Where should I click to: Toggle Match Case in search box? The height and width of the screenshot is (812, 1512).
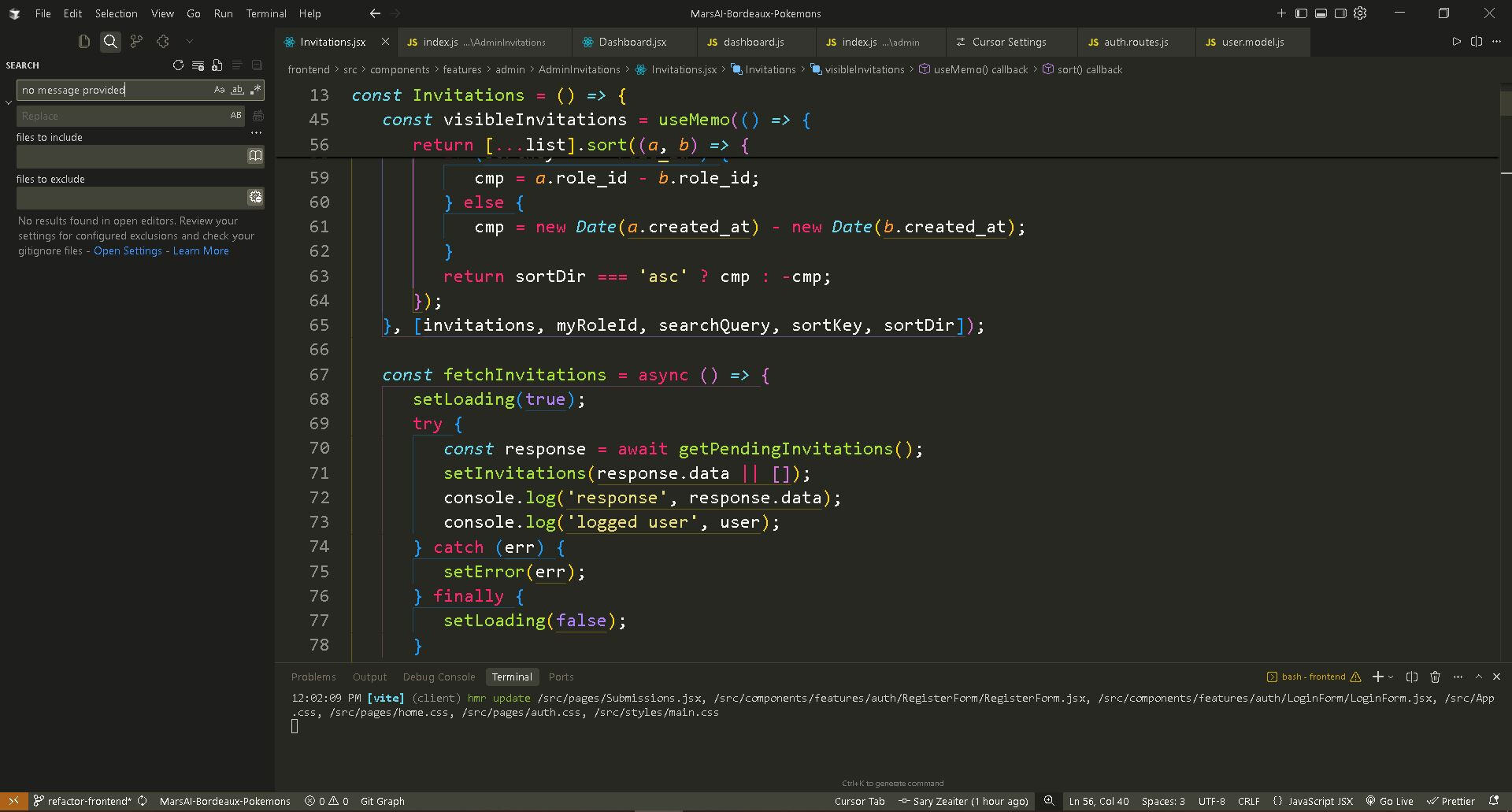tap(219, 90)
